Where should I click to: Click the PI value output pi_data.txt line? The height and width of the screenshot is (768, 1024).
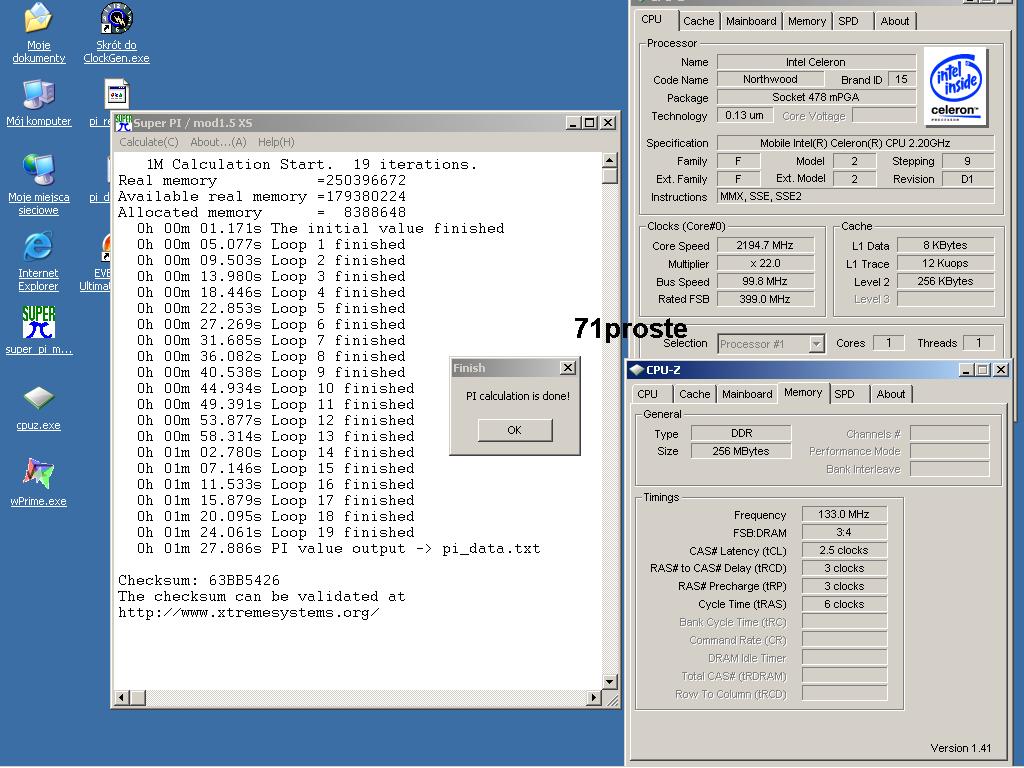(338, 549)
